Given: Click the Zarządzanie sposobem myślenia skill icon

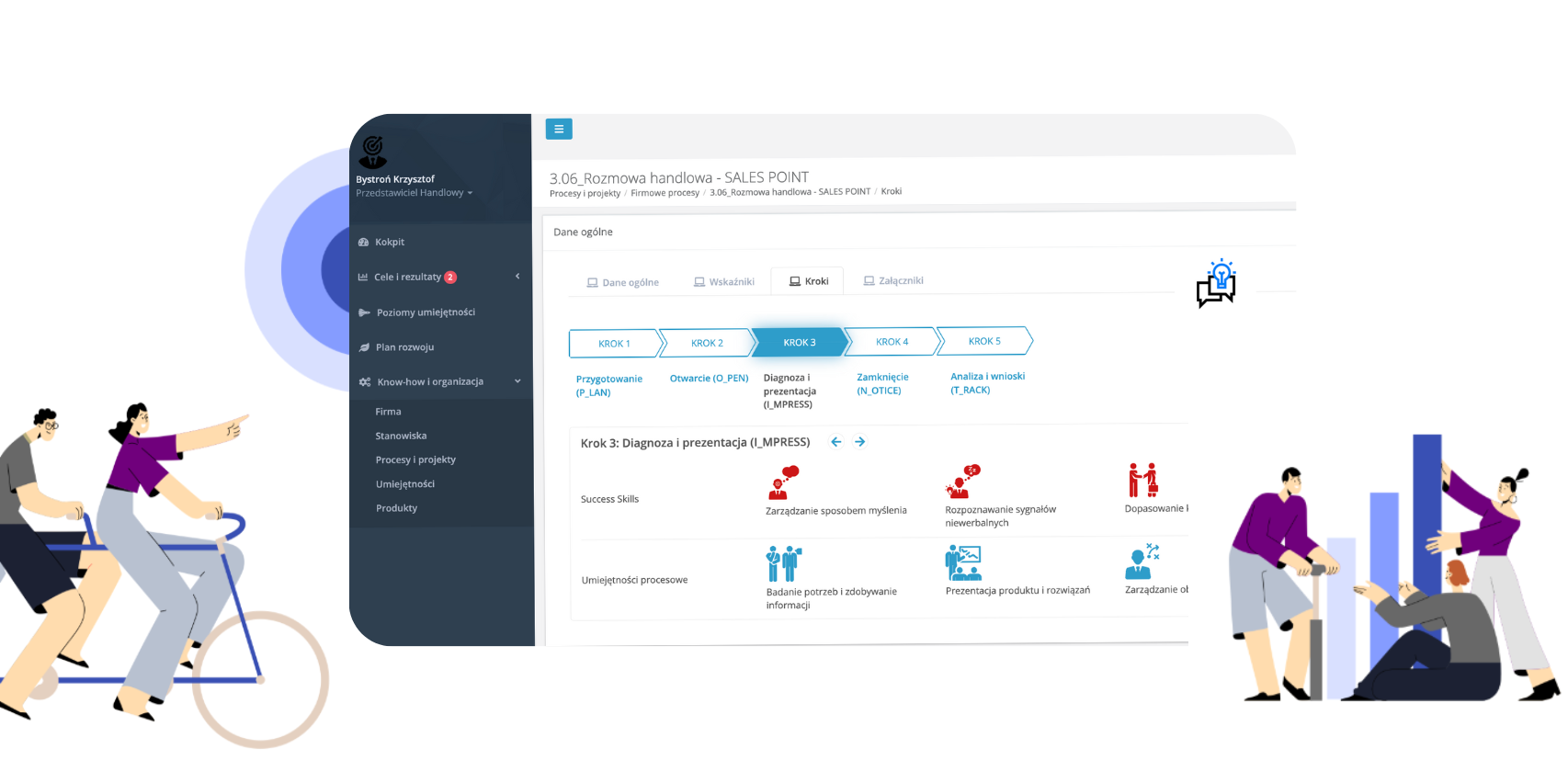Looking at the screenshot, I should (783, 482).
